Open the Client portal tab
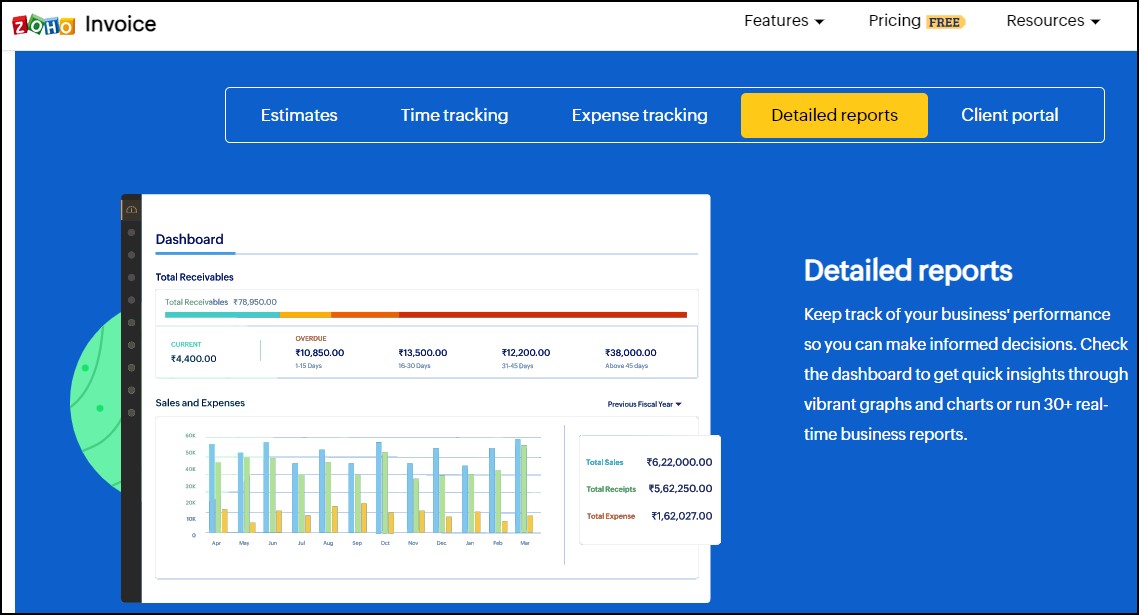Viewport: 1139px width, 615px height. pos(1010,115)
